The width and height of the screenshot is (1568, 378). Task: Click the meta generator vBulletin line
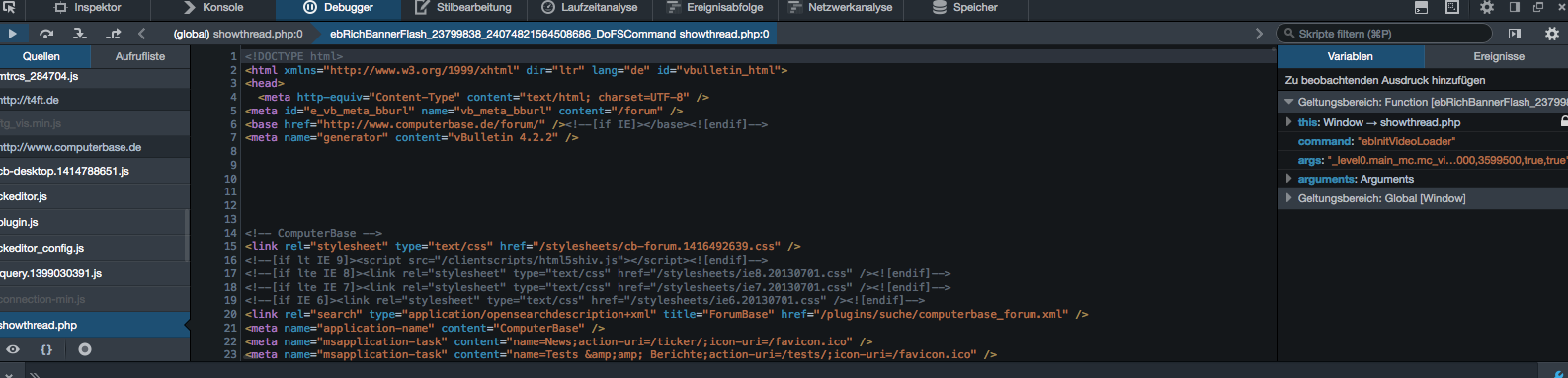(x=411, y=138)
